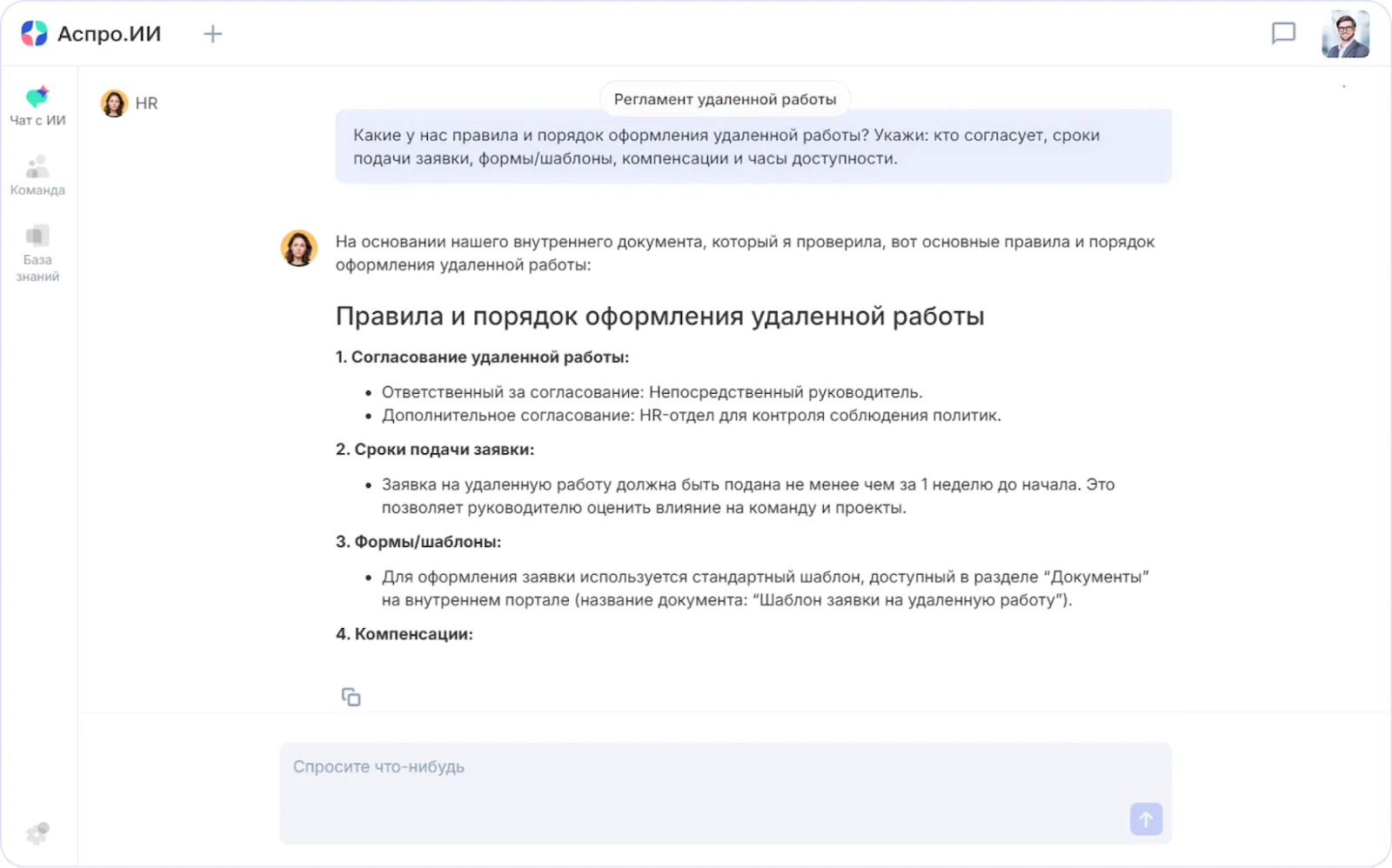
Task: Open the Команда sidebar section
Action: [37, 175]
